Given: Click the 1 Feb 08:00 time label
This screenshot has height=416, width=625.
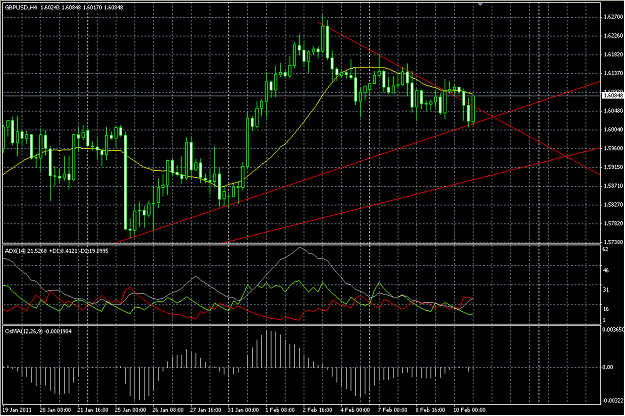Looking at the screenshot, I should coord(280,410).
